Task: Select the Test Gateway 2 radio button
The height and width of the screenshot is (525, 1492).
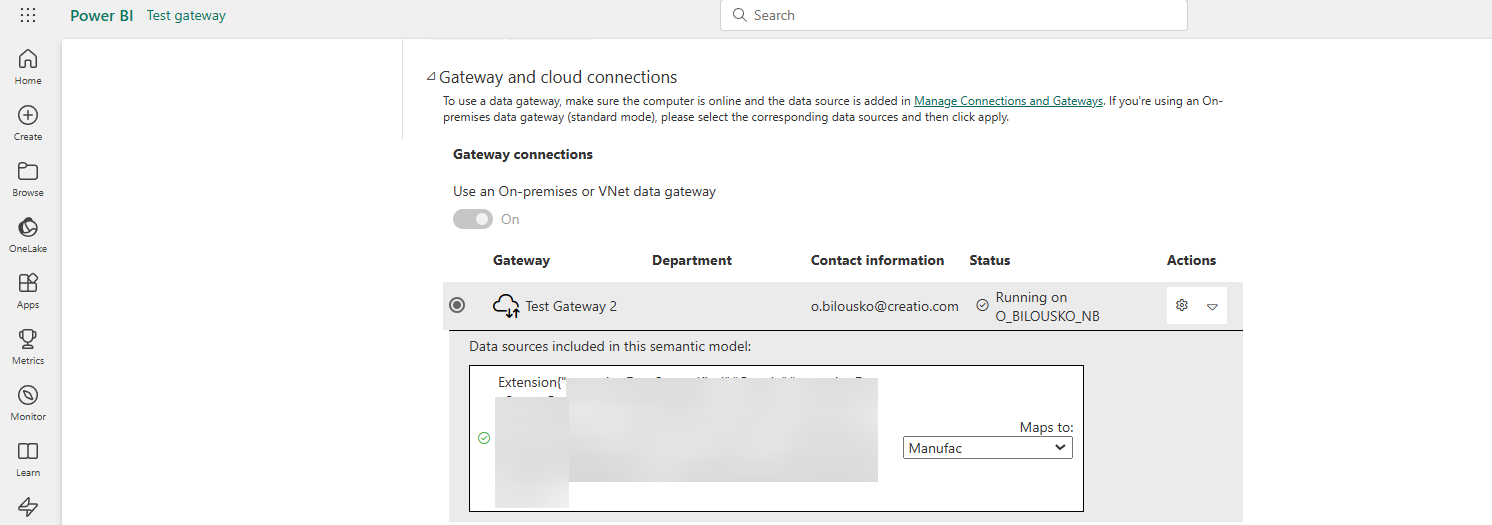Action: pyautogui.click(x=457, y=305)
